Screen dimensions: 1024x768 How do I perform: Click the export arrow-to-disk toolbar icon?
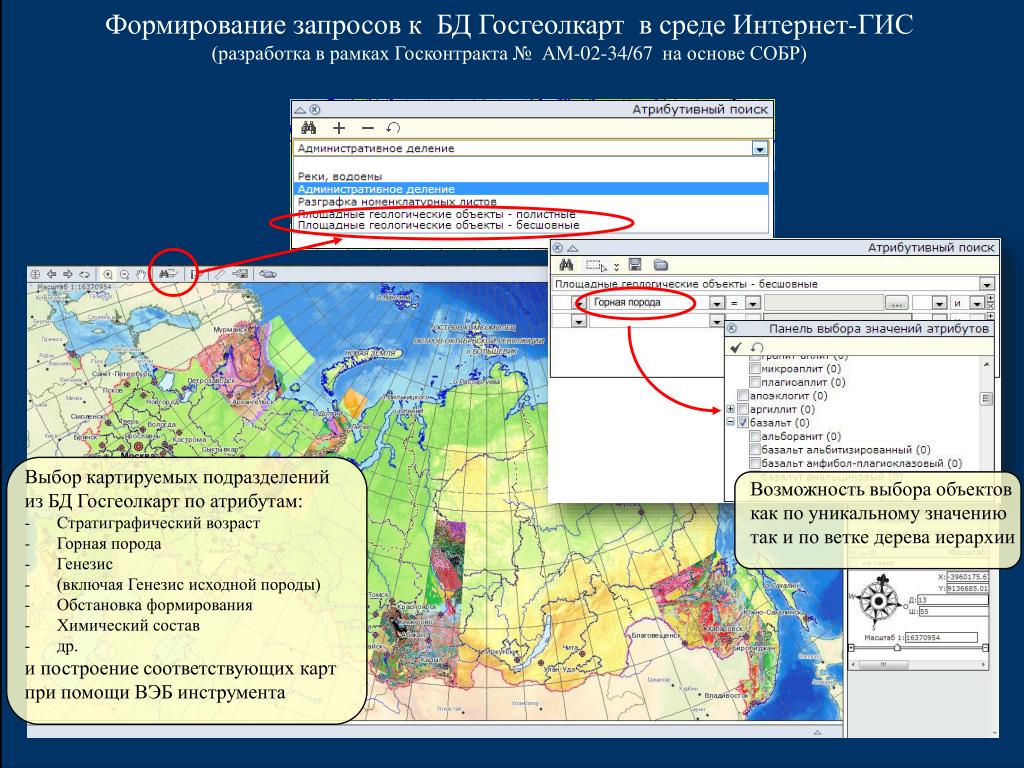pyautogui.click(x=240, y=274)
